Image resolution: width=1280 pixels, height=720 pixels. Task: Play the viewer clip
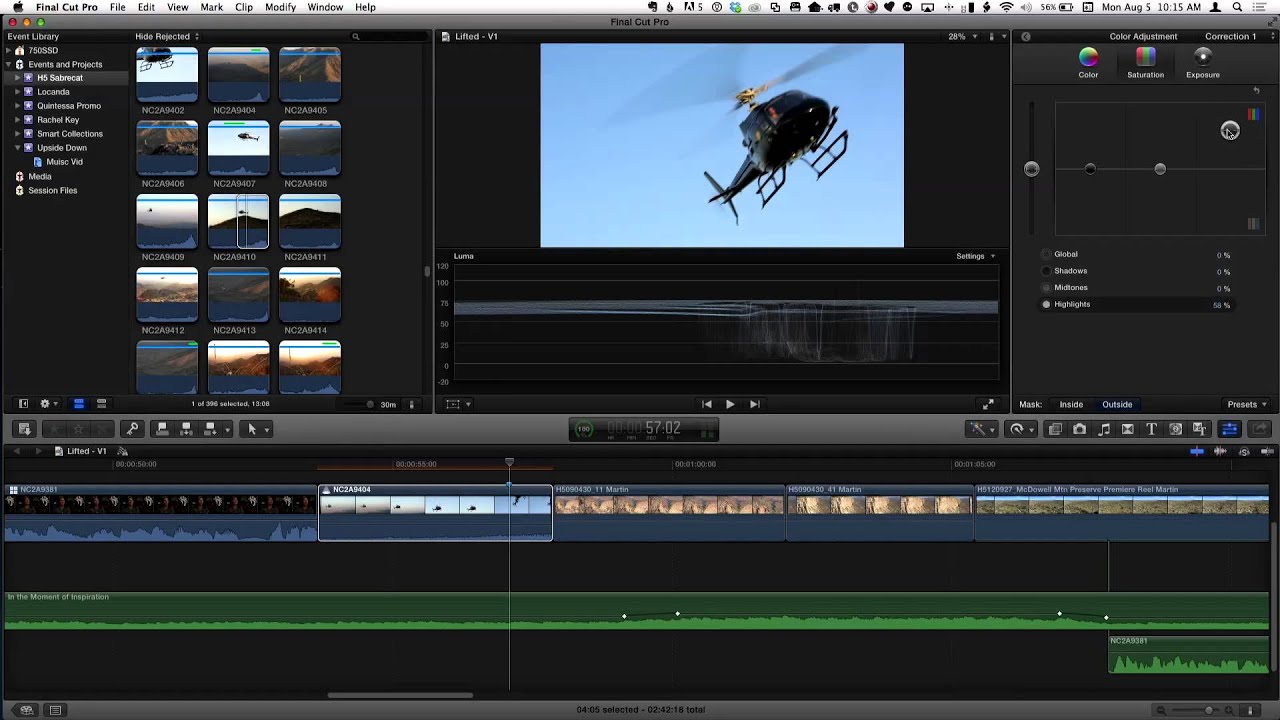(x=730, y=404)
